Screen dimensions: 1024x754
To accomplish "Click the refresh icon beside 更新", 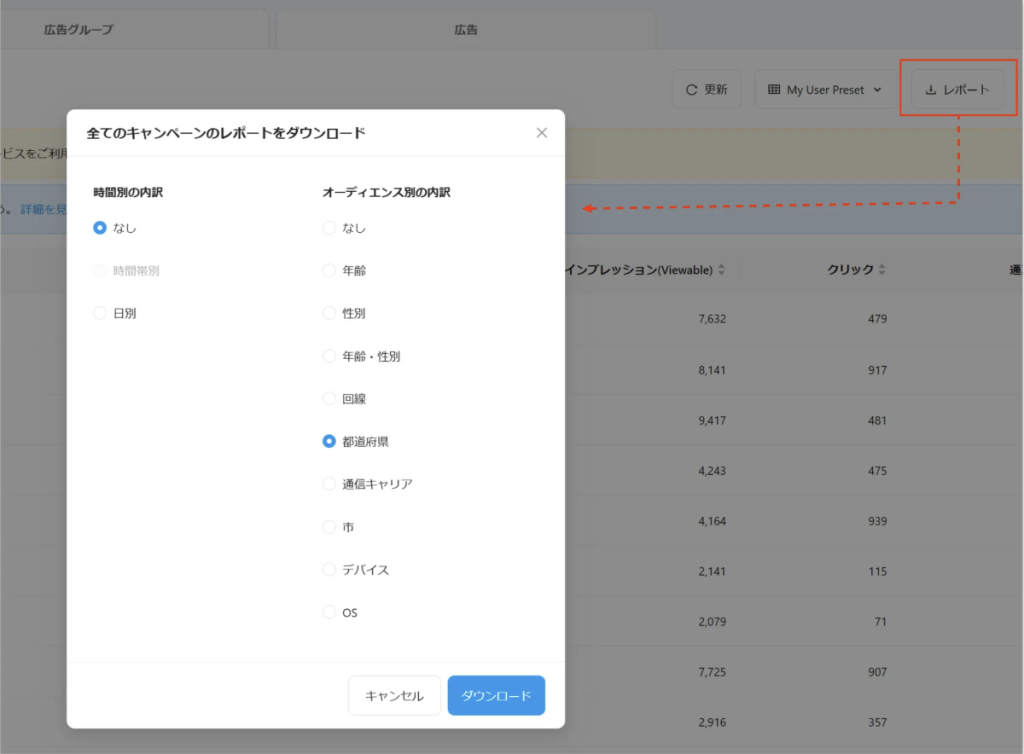I will coord(691,89).
